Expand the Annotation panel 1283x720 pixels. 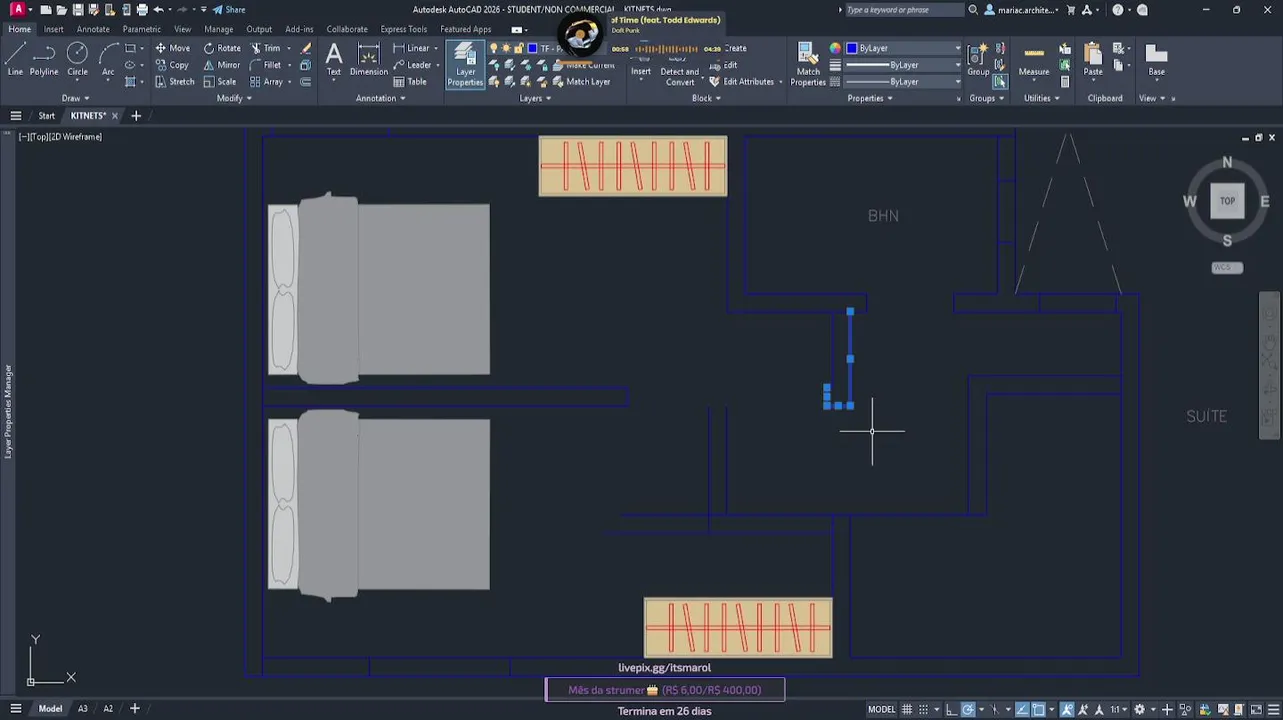tap(380, 98)
